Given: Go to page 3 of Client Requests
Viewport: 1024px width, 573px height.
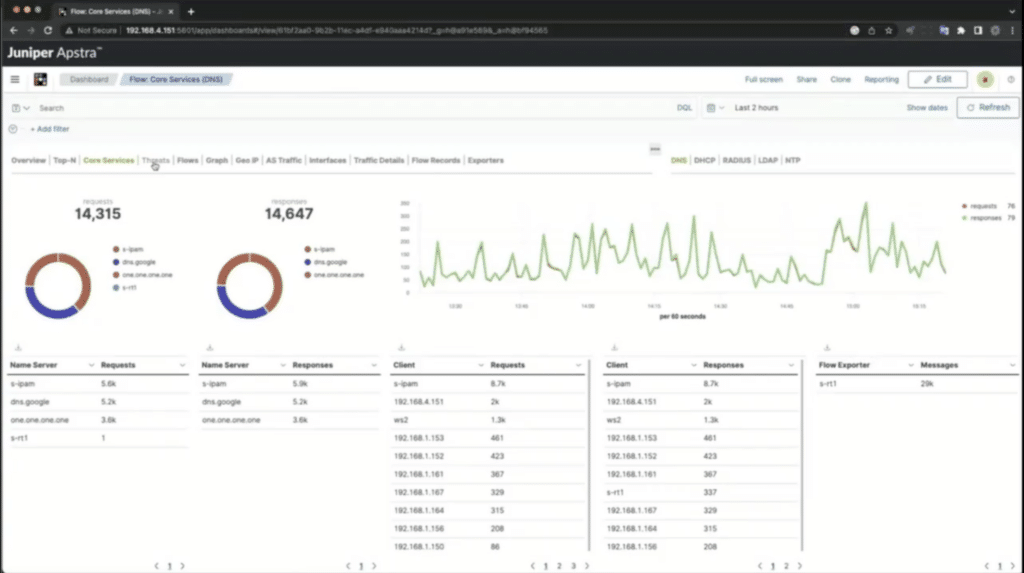Looking at the screenshot, I should [573, 566].
